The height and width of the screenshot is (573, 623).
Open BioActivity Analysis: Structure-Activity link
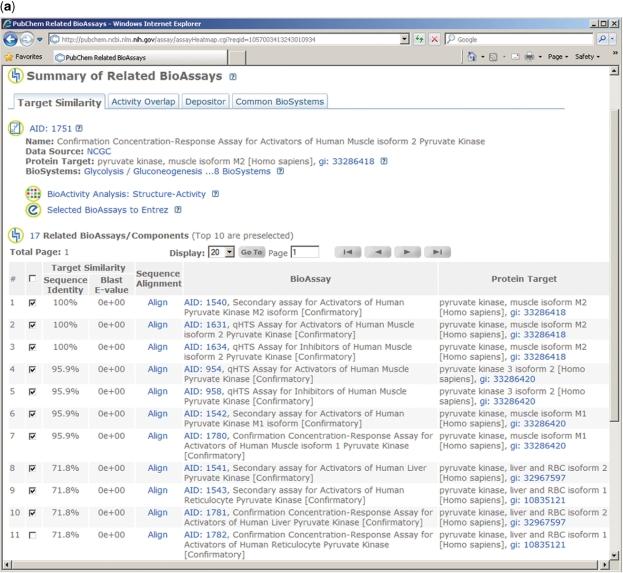[x=126, y=194]
